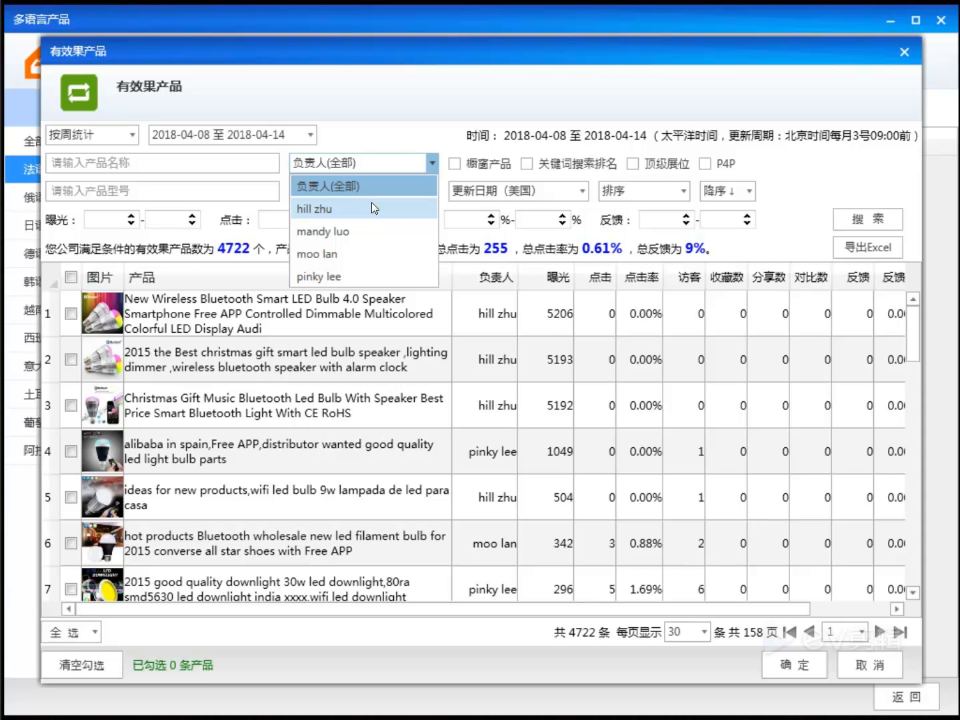Cancel with the 取消 button

869,665
